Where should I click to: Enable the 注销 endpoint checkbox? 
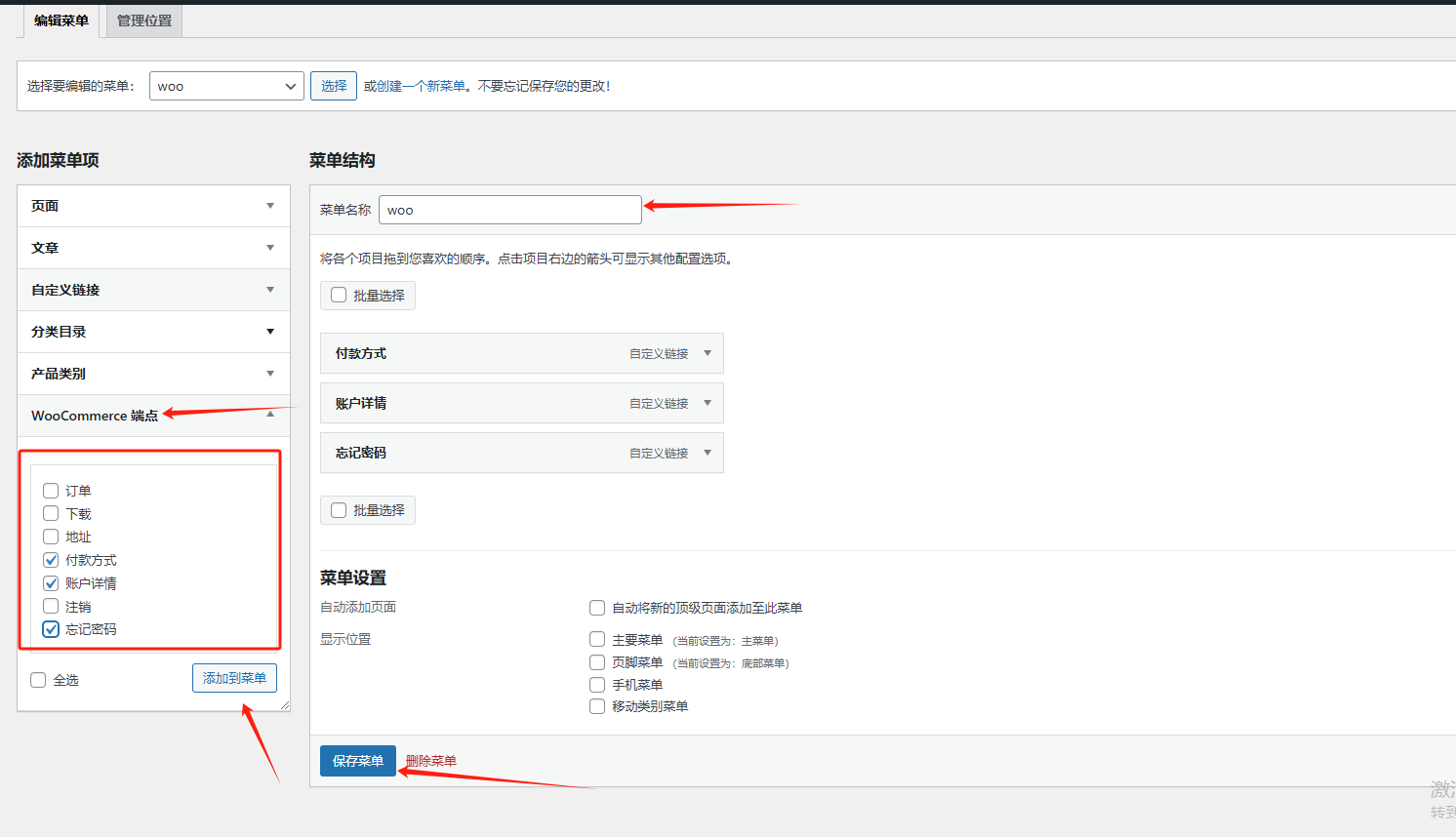pyautogui.click(x=50, y=606)
